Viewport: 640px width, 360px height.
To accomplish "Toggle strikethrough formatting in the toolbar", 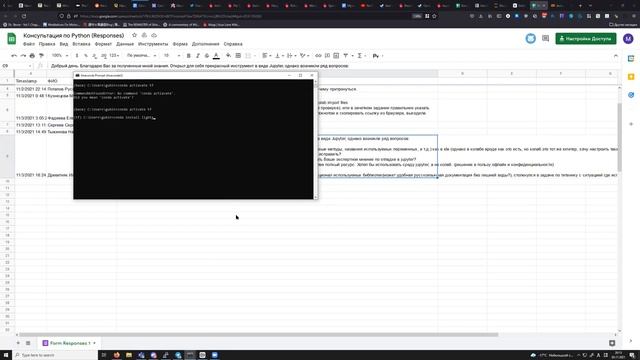I will [207, 56].
